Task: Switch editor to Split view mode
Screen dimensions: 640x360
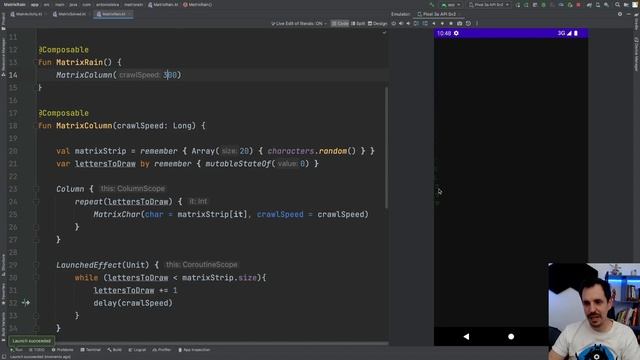Action: (x=358, y=23)
